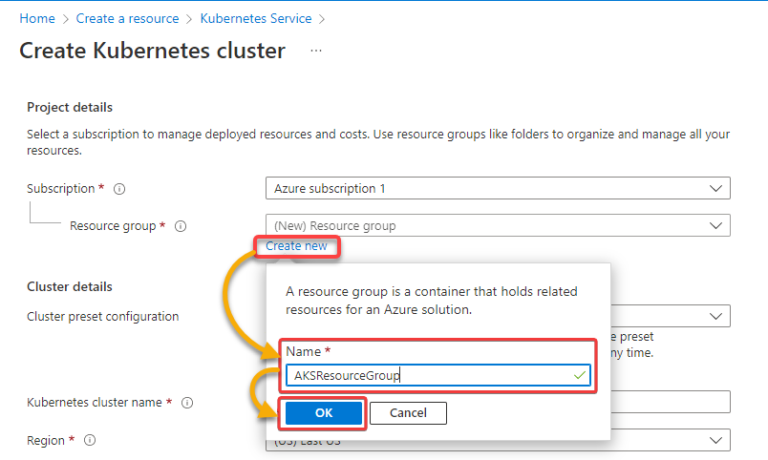
Task: Click the resource group description text
Action: [432, 300]
